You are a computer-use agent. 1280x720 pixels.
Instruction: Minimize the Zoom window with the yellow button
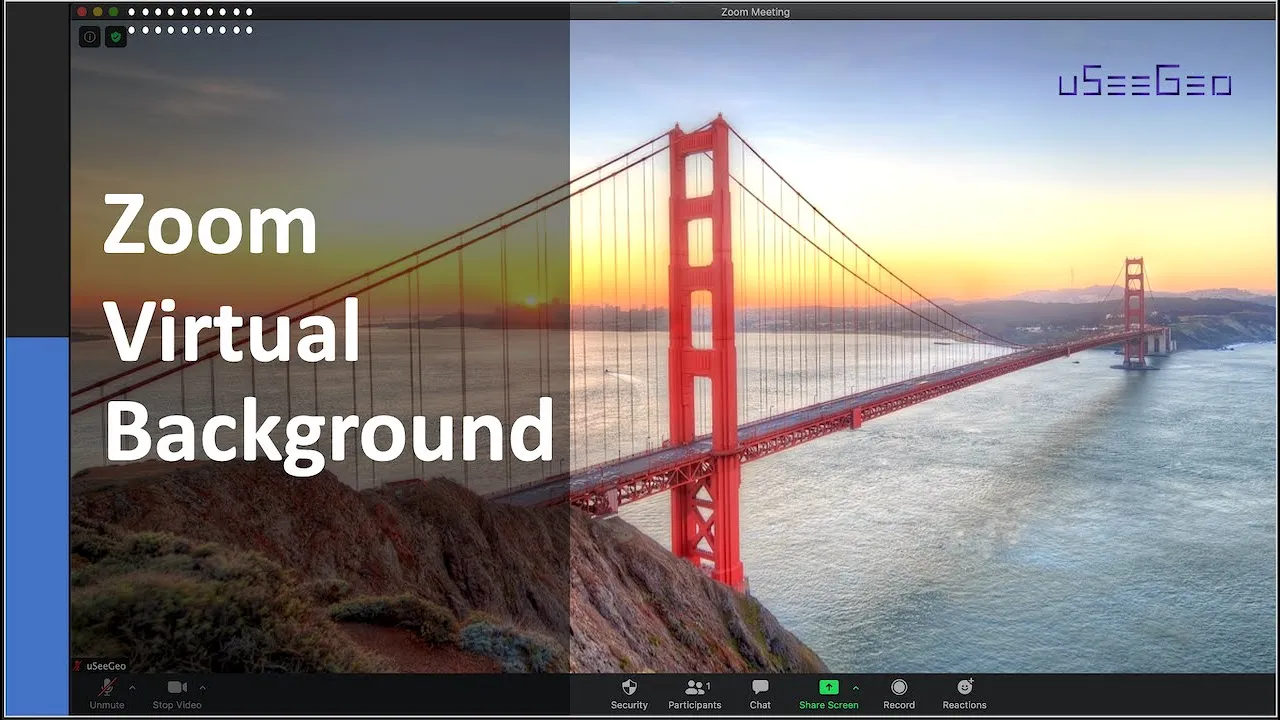(98, 12)
